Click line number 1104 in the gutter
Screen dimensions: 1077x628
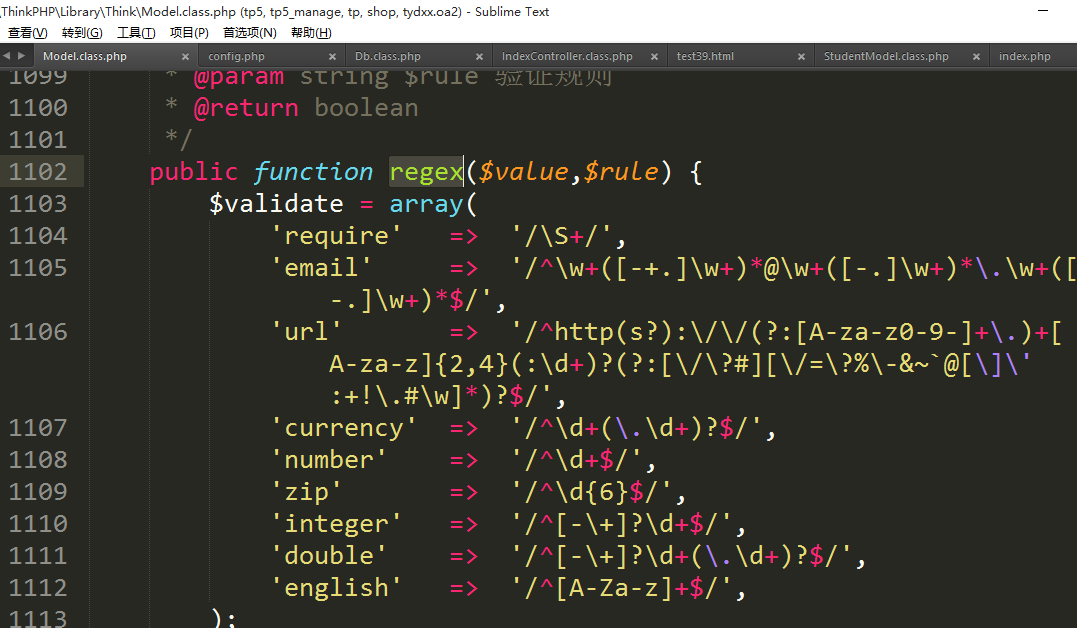38,236
